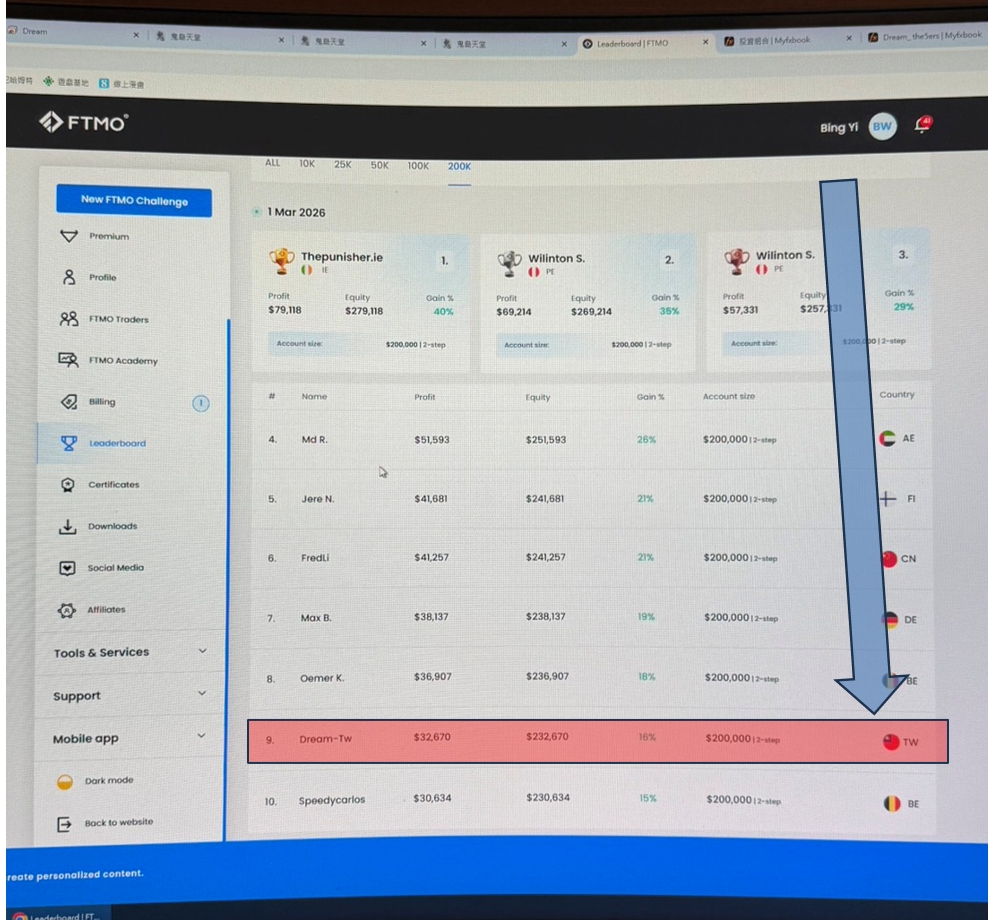The height and width of the screenshot is (920, 993).
Task: Click the UAE flag in Md R. row
Action: [x=887, y=438]
